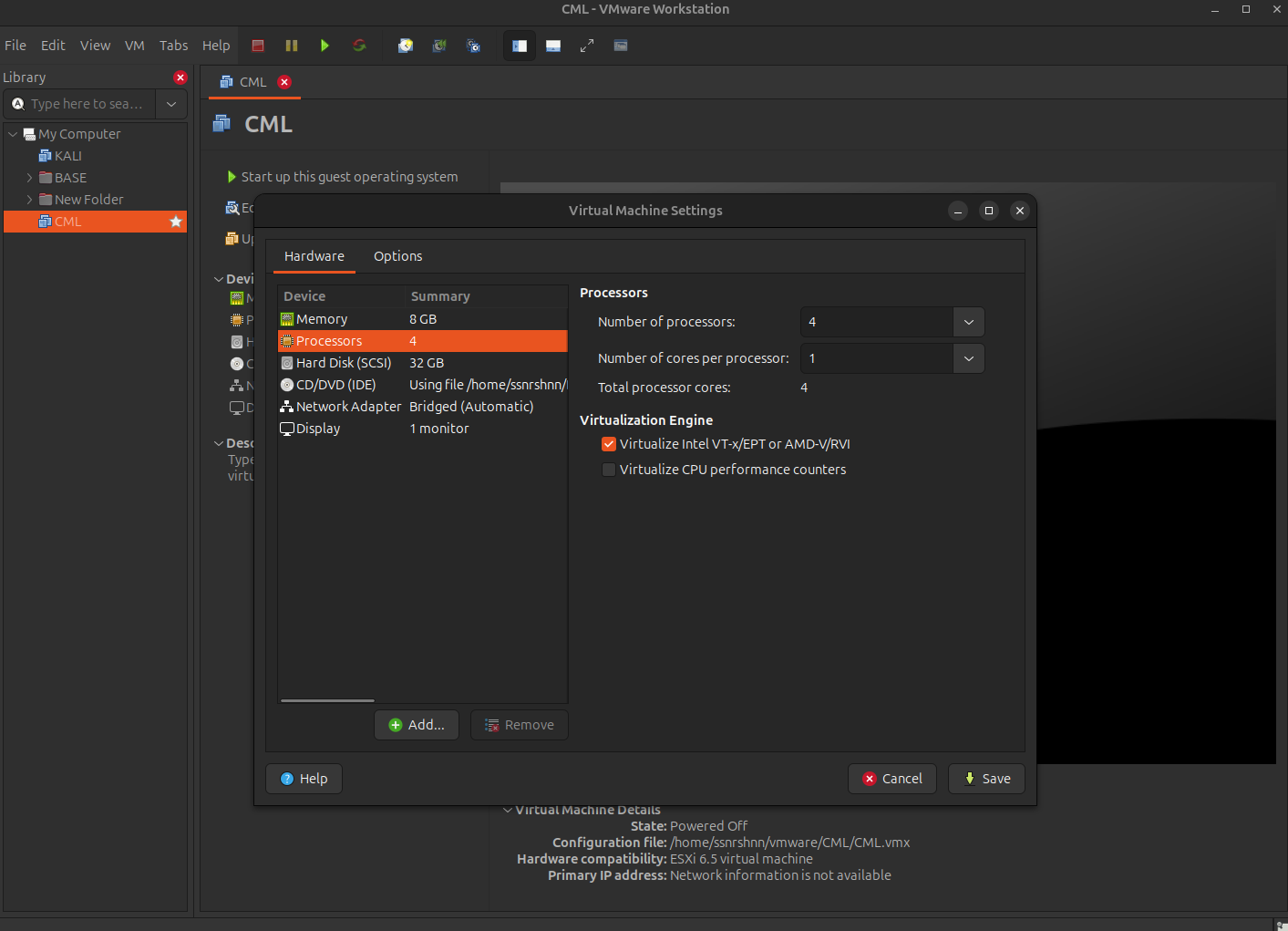
Task: Close the Library panel with red X
Action: (x=180, y=78)
